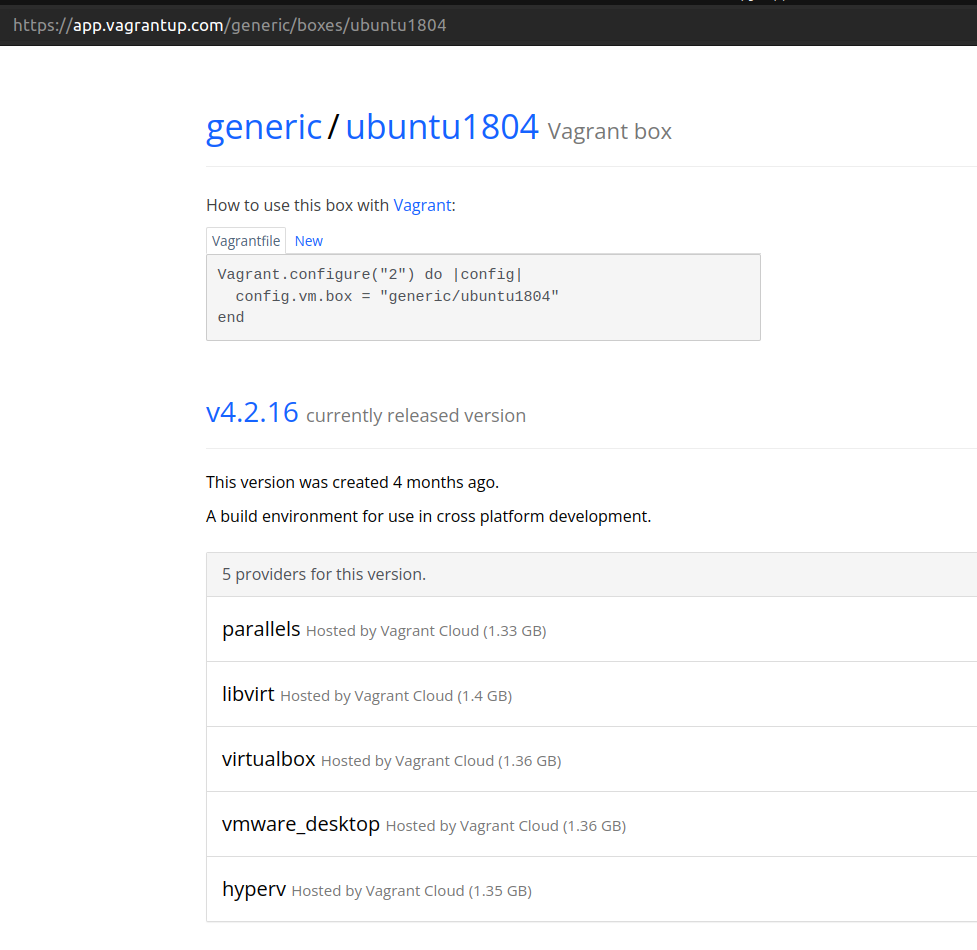Select the libvirt provider row

coord(592,694)
